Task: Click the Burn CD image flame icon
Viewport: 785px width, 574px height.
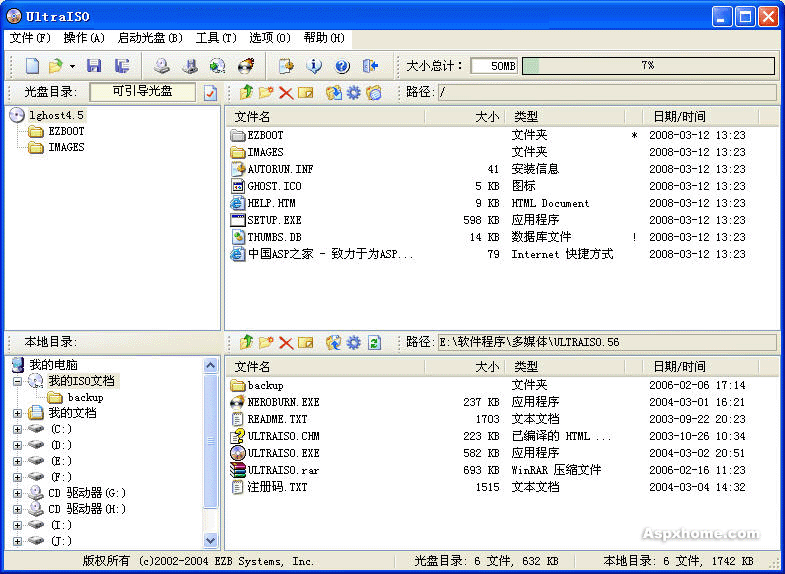Action: [245, 66]
